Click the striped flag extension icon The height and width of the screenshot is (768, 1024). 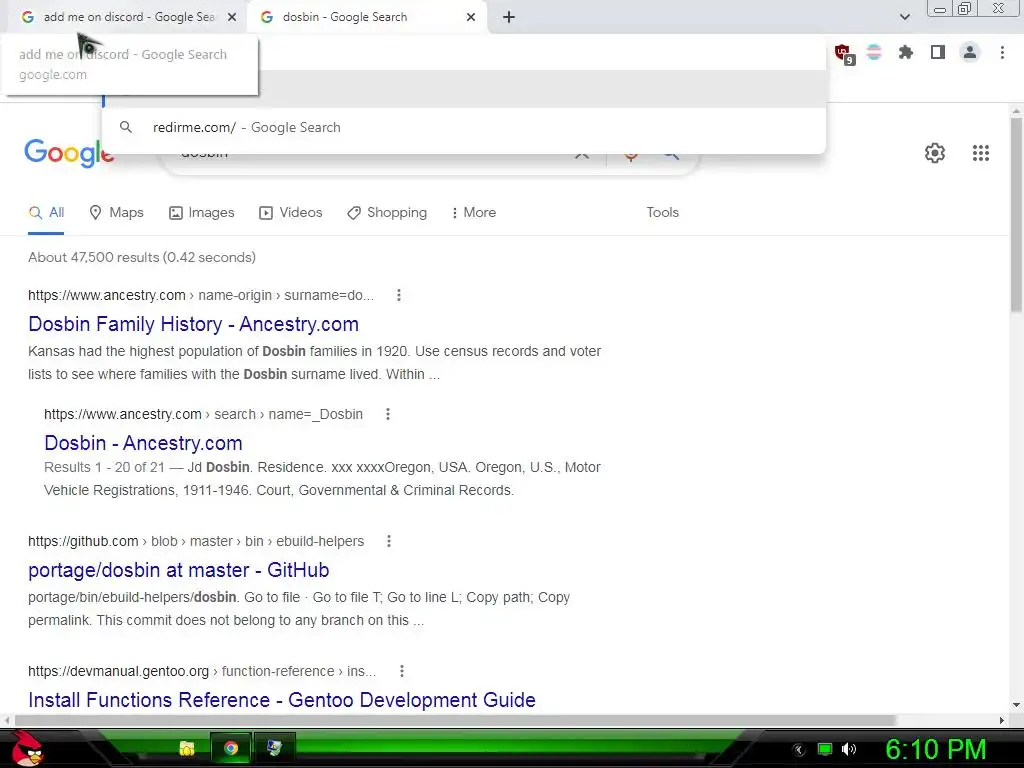(874, 52)
